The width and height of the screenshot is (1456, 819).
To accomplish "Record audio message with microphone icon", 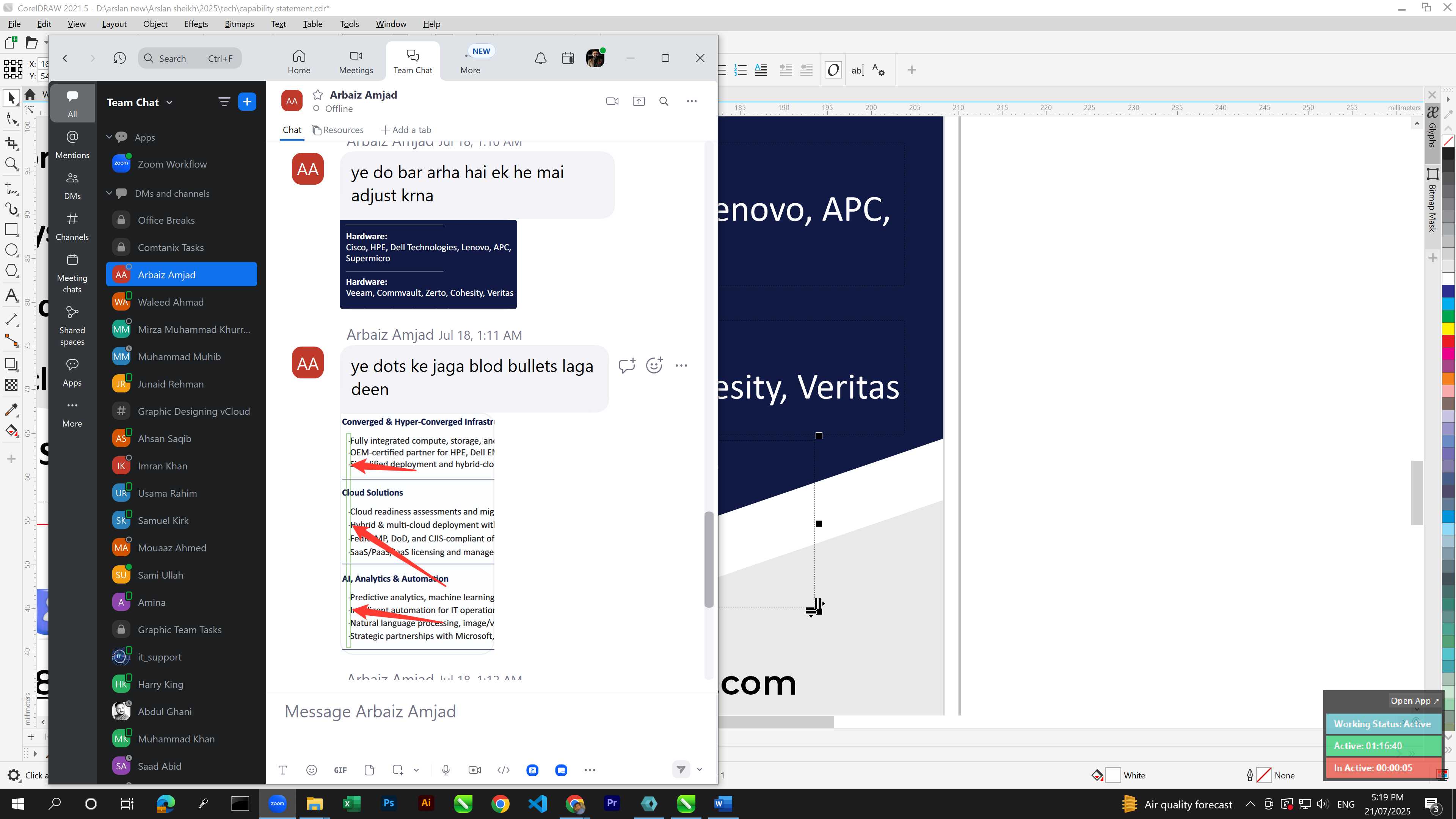I will (446, 770).
